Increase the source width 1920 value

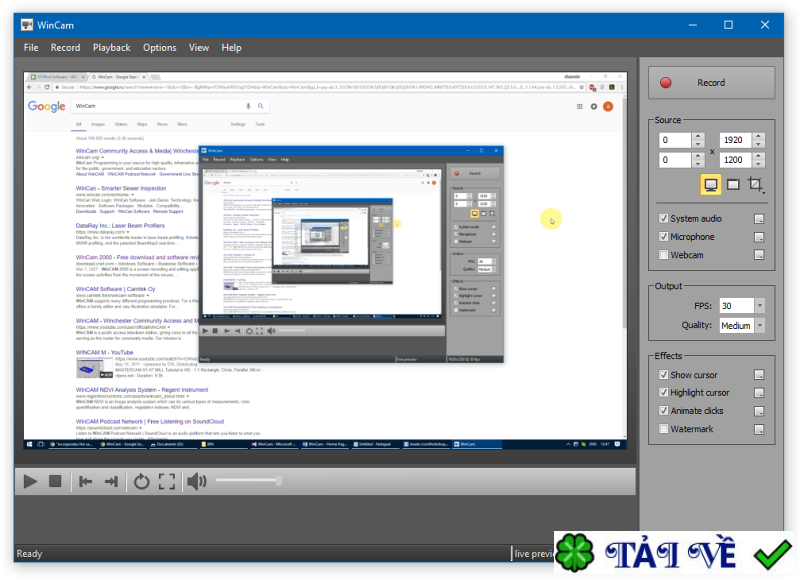(x=759, y=136)
